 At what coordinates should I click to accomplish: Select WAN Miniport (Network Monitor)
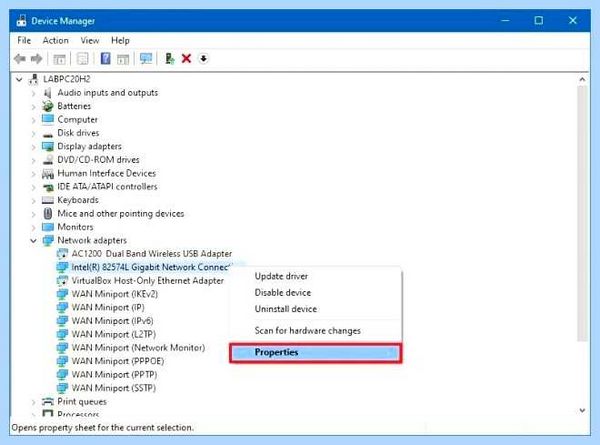tap(138, 347)
